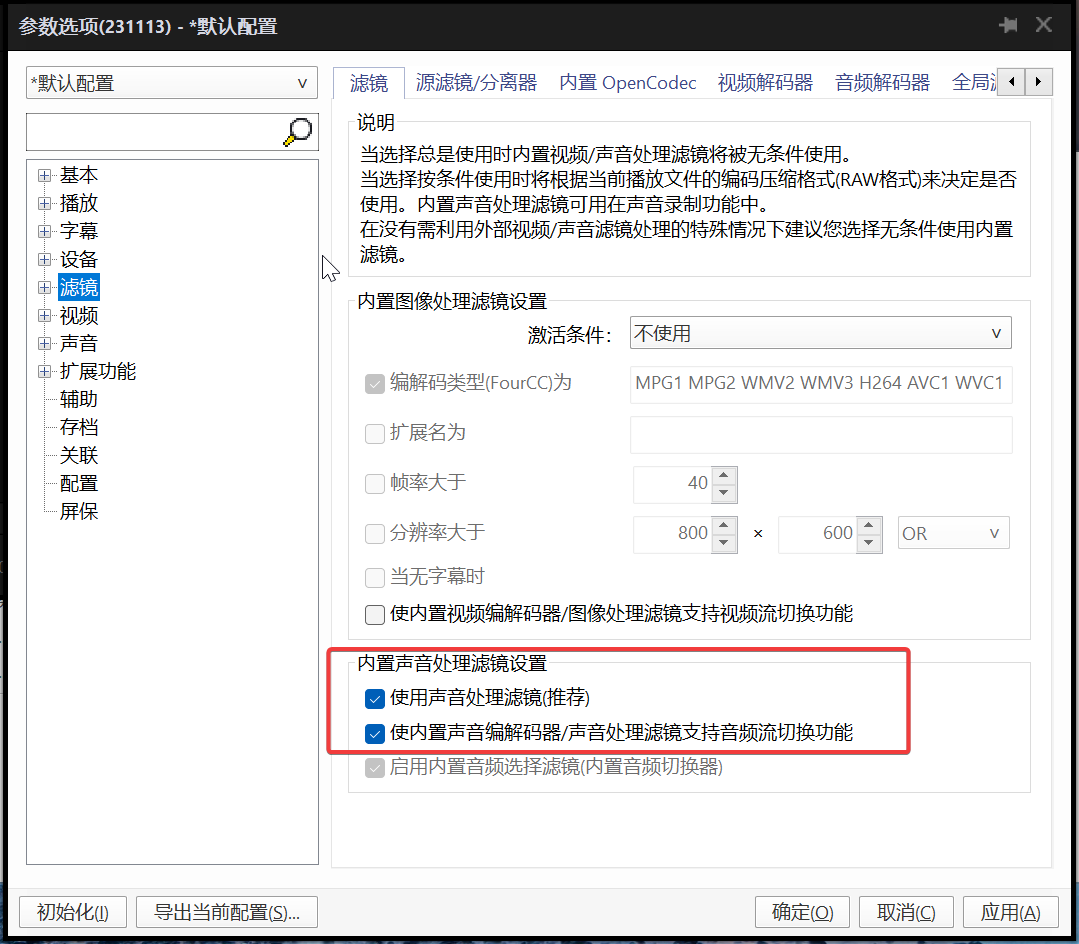This screenshot has height=944, width=1079.
Task: Toggle 启用内置音频选择滤镜 checkbox
Action: (x=374, y=768)
